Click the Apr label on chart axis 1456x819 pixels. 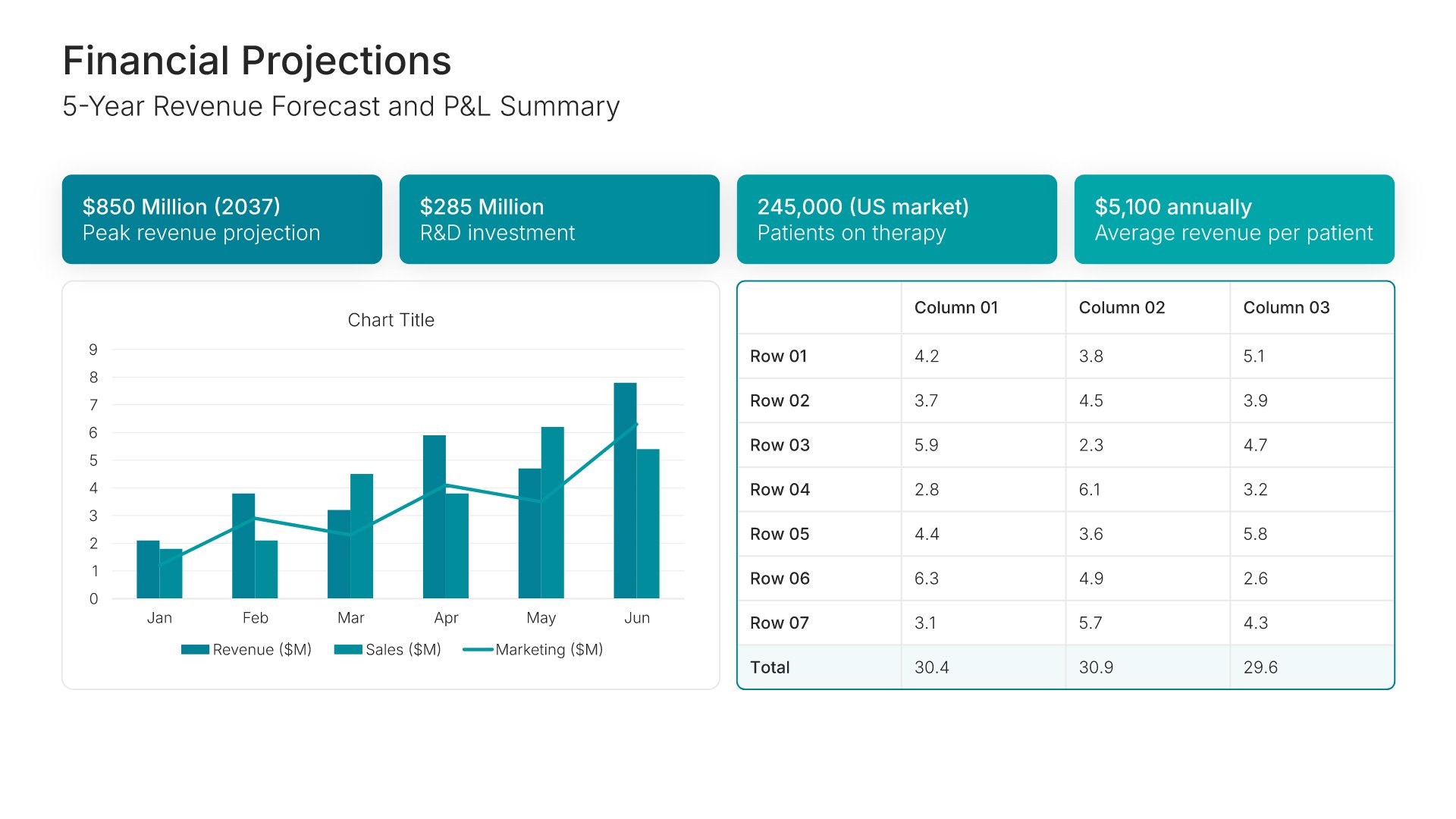(x=446, y=618)
